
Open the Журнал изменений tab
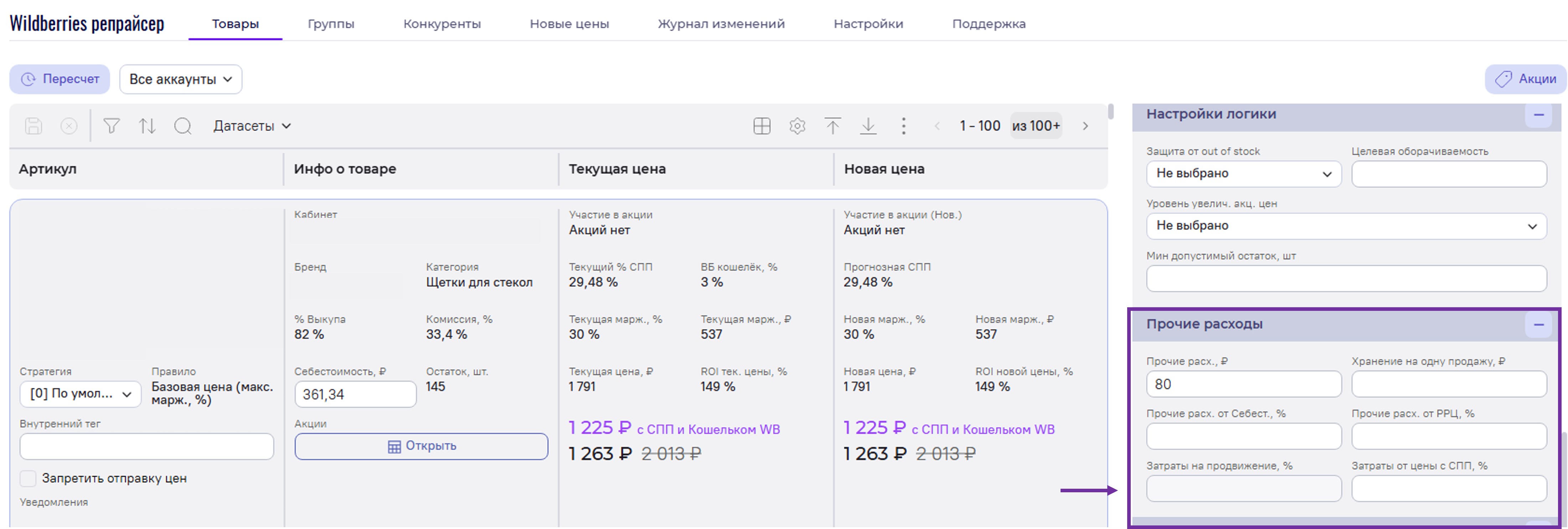pos(721,24)
